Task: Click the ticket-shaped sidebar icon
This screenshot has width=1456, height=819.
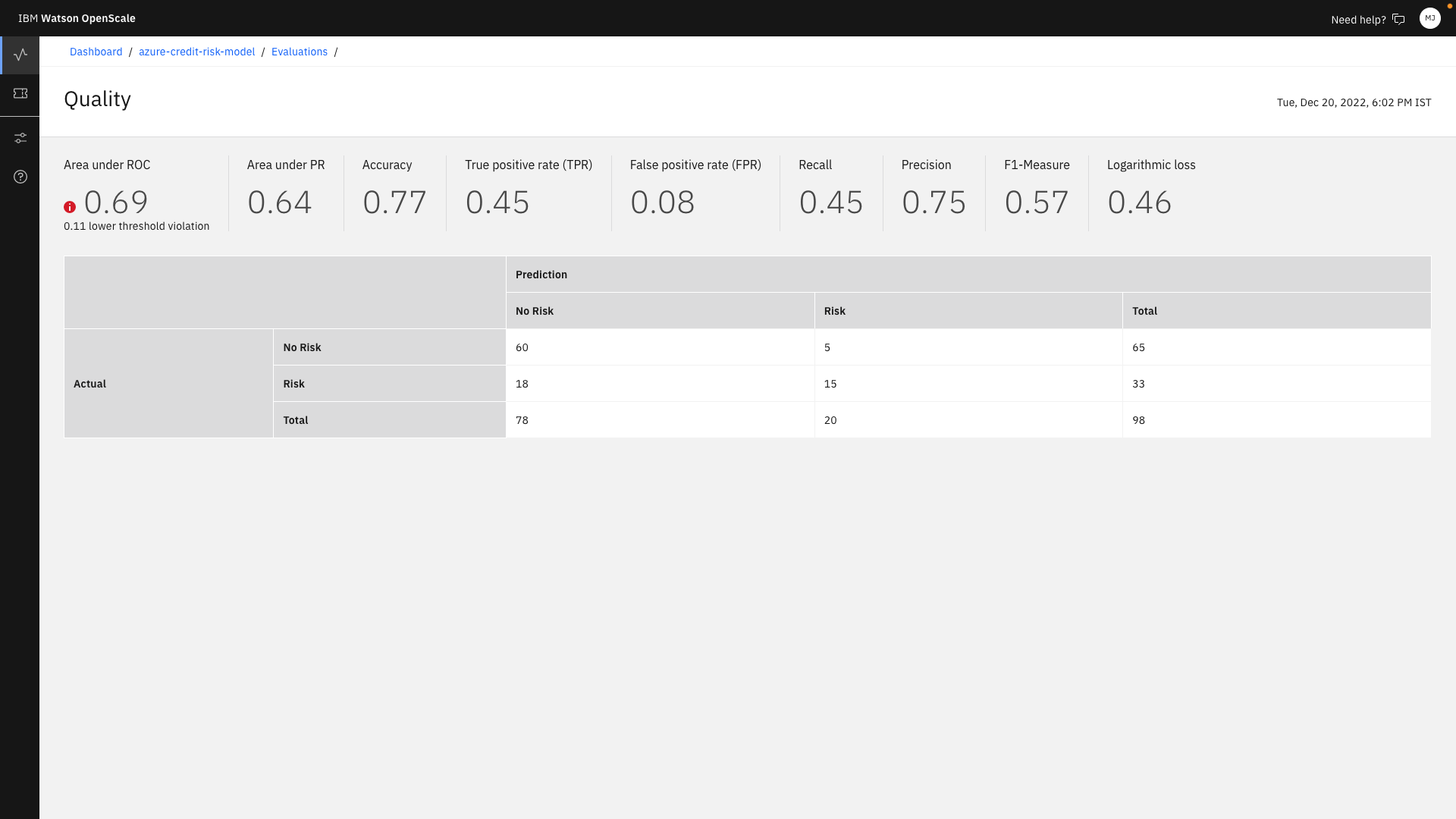Action: click(20, 93)
